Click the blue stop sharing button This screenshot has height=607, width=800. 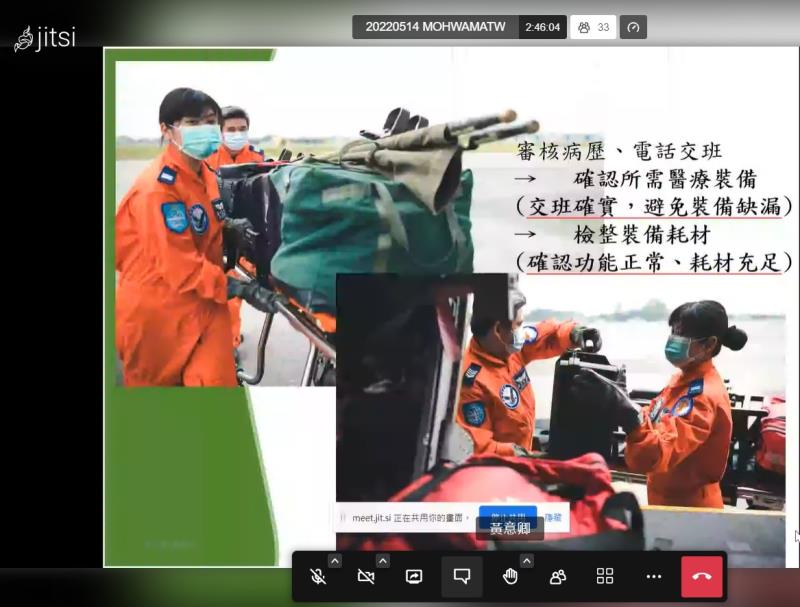[x=507, y=515]
